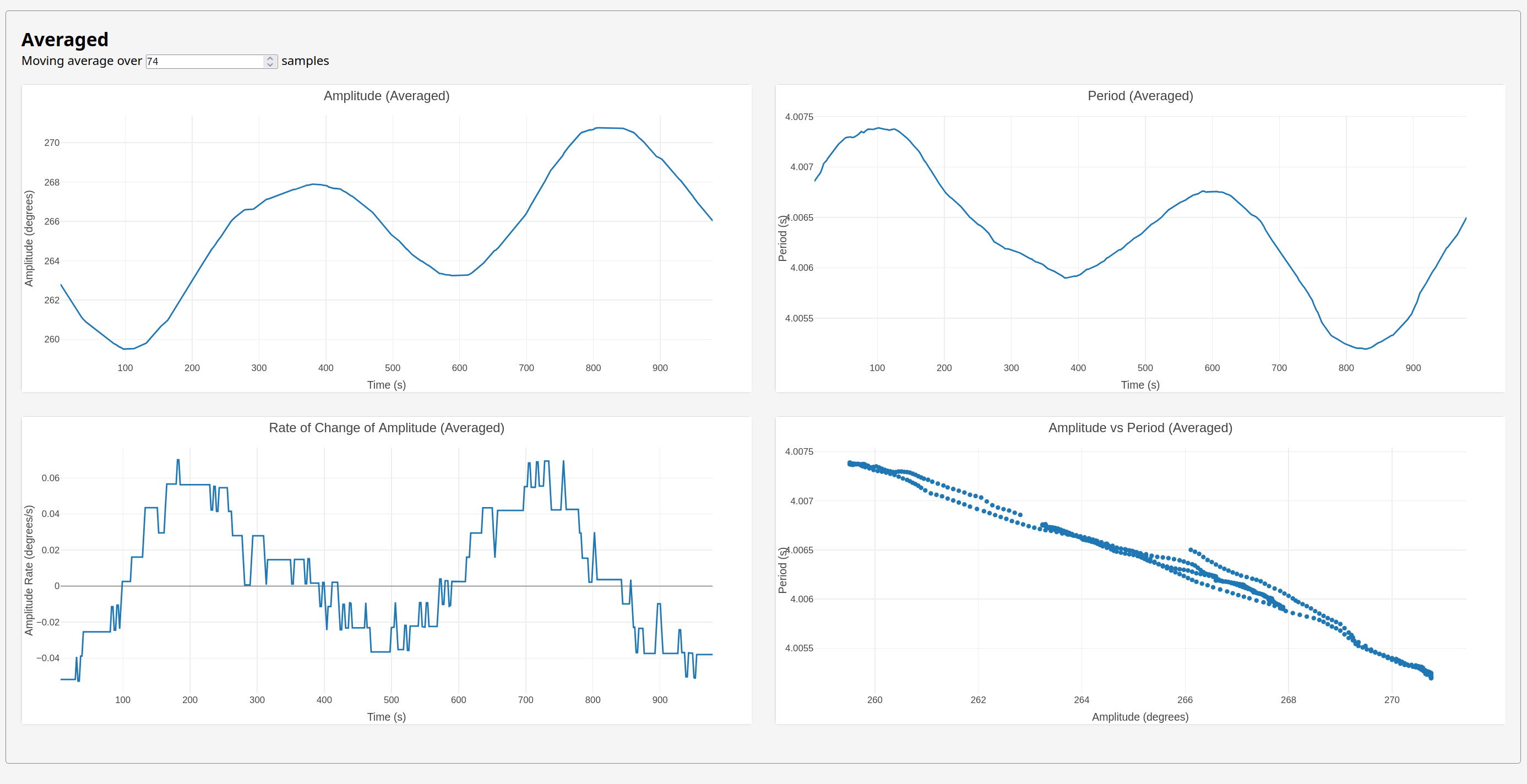1527x784 pixels.
Task: Click the 'Moving average over' label
Action: coord(82,61)
